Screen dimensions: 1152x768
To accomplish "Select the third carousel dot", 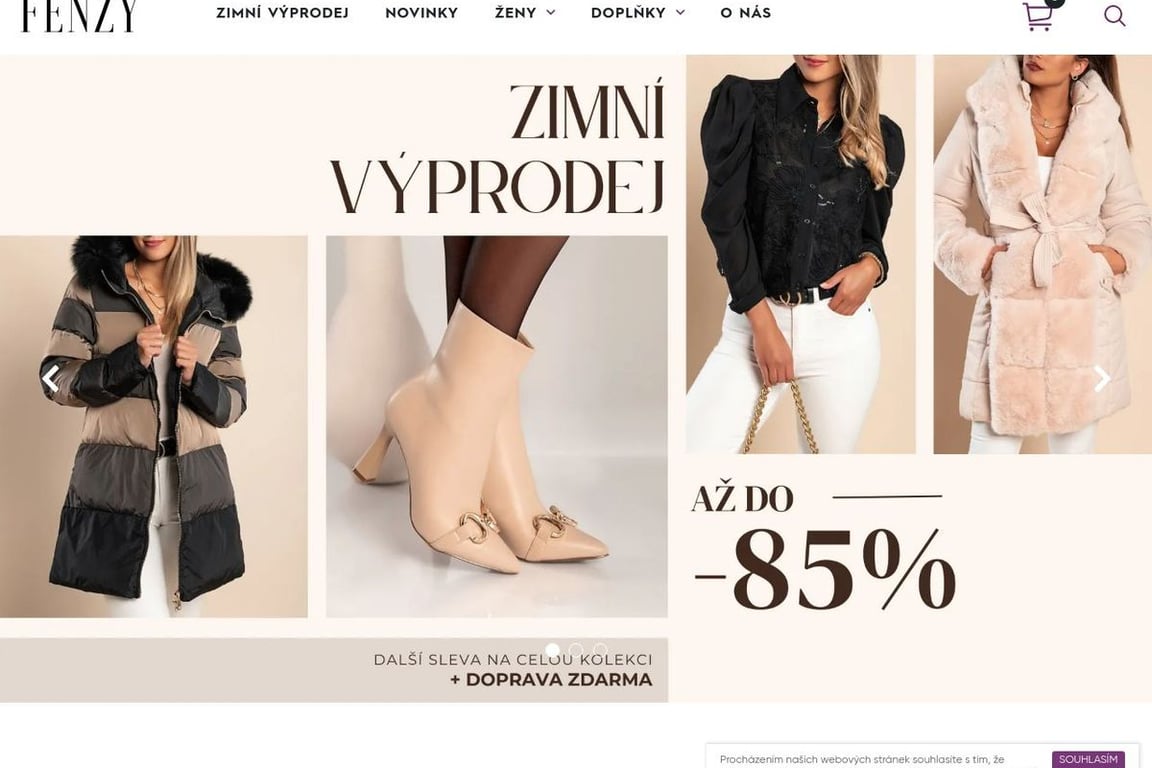I will [600, 650].
